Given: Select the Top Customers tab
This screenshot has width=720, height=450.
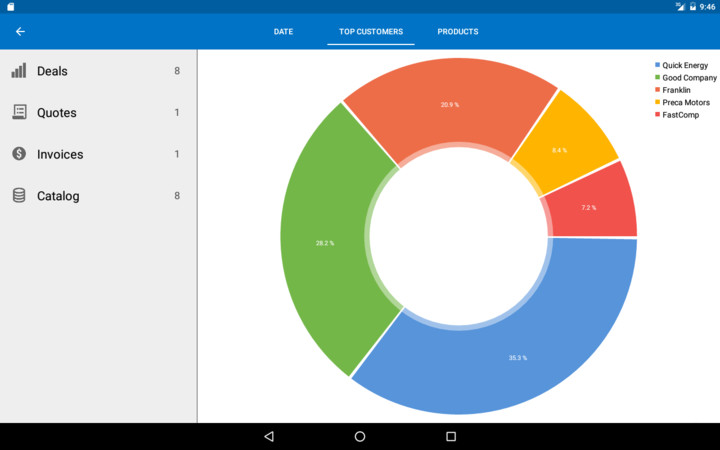Looking at the screenshot, I should pyautogui.click(x=371, y=32).
